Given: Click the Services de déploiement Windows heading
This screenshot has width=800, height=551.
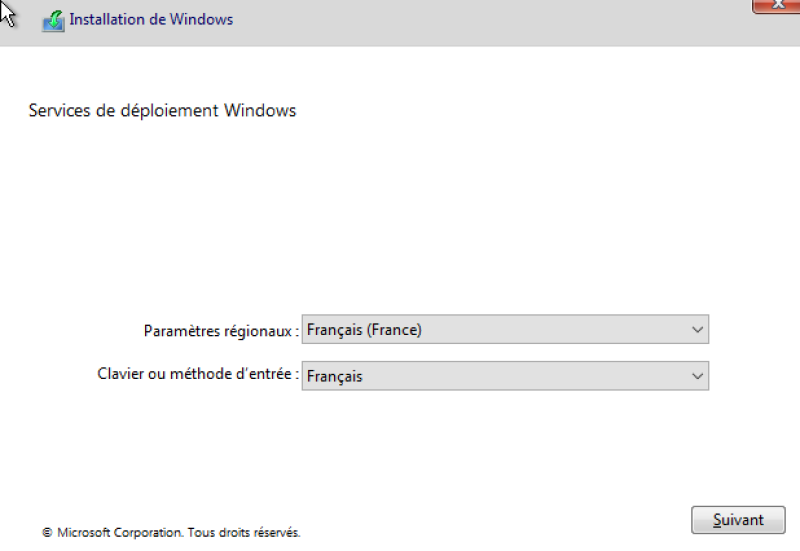Looking at the screenshot, I should (x=162, y=111).
